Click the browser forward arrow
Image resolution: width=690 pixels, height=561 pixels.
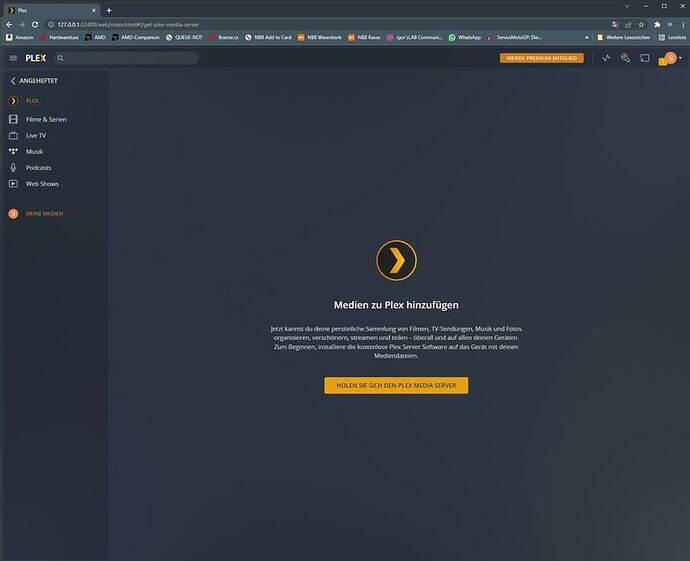tap(22, 25)
